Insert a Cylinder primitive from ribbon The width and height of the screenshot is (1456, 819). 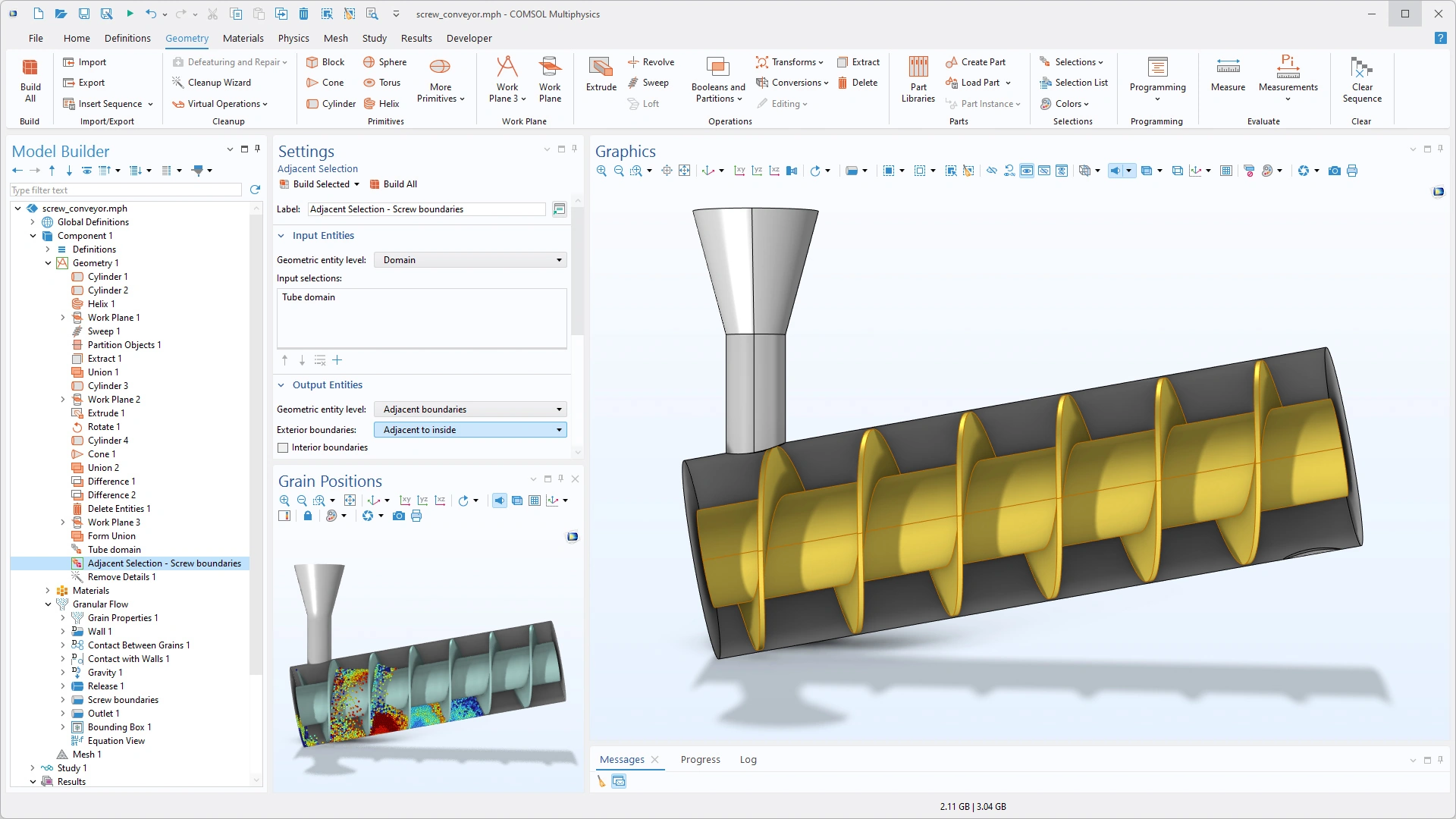click(331, 104)
